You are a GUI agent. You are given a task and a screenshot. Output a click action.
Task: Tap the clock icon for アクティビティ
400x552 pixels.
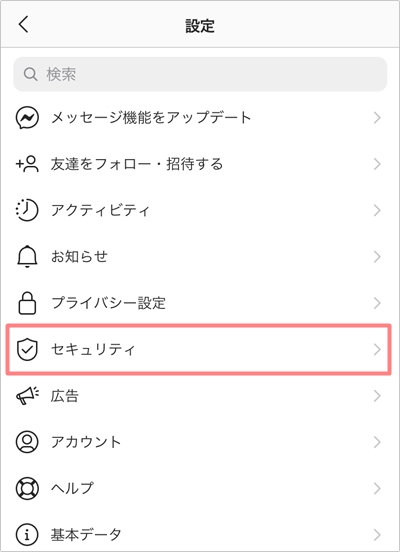pos(27,210)
